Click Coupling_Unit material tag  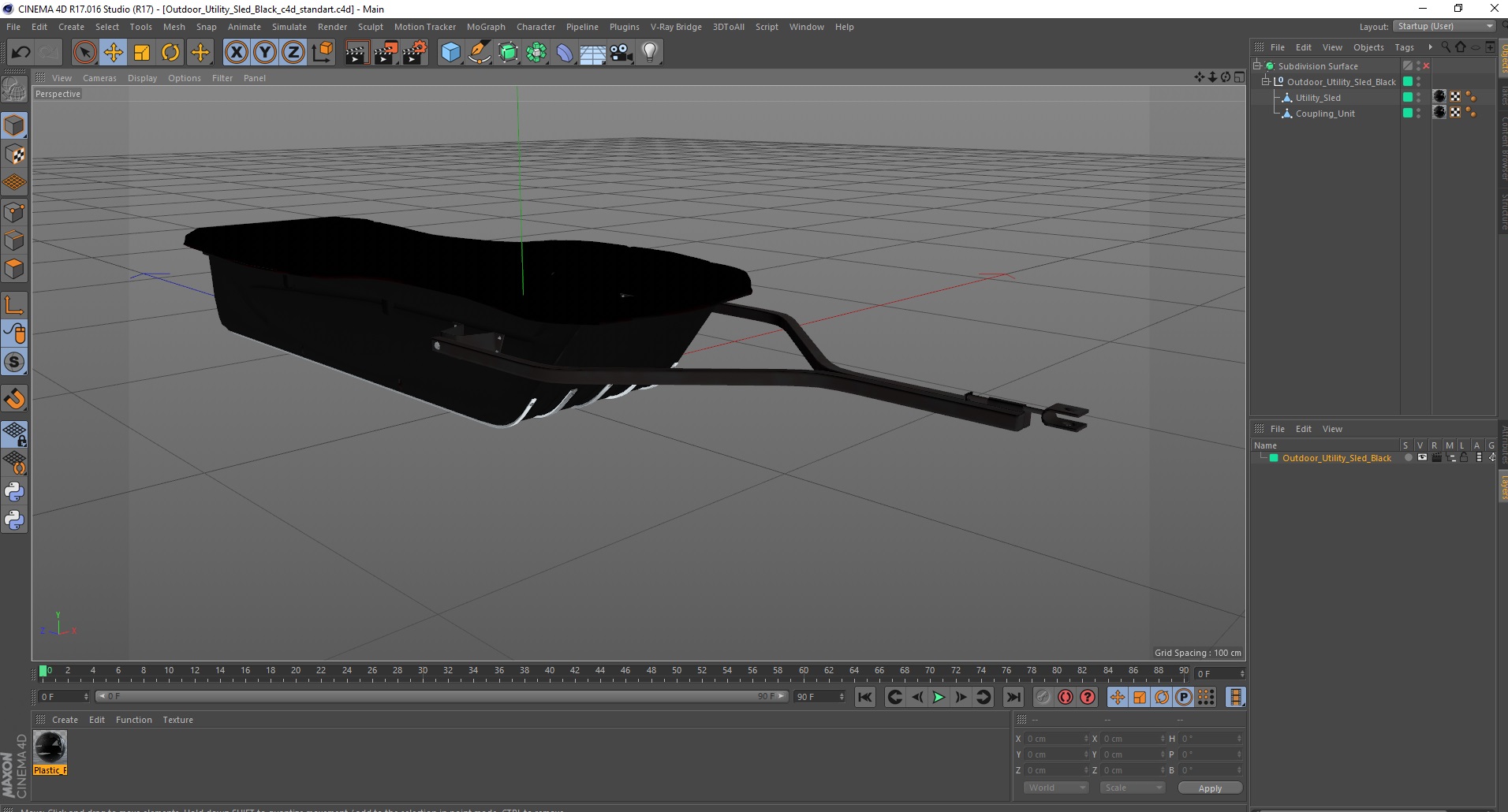click(x=1439, y=114)
